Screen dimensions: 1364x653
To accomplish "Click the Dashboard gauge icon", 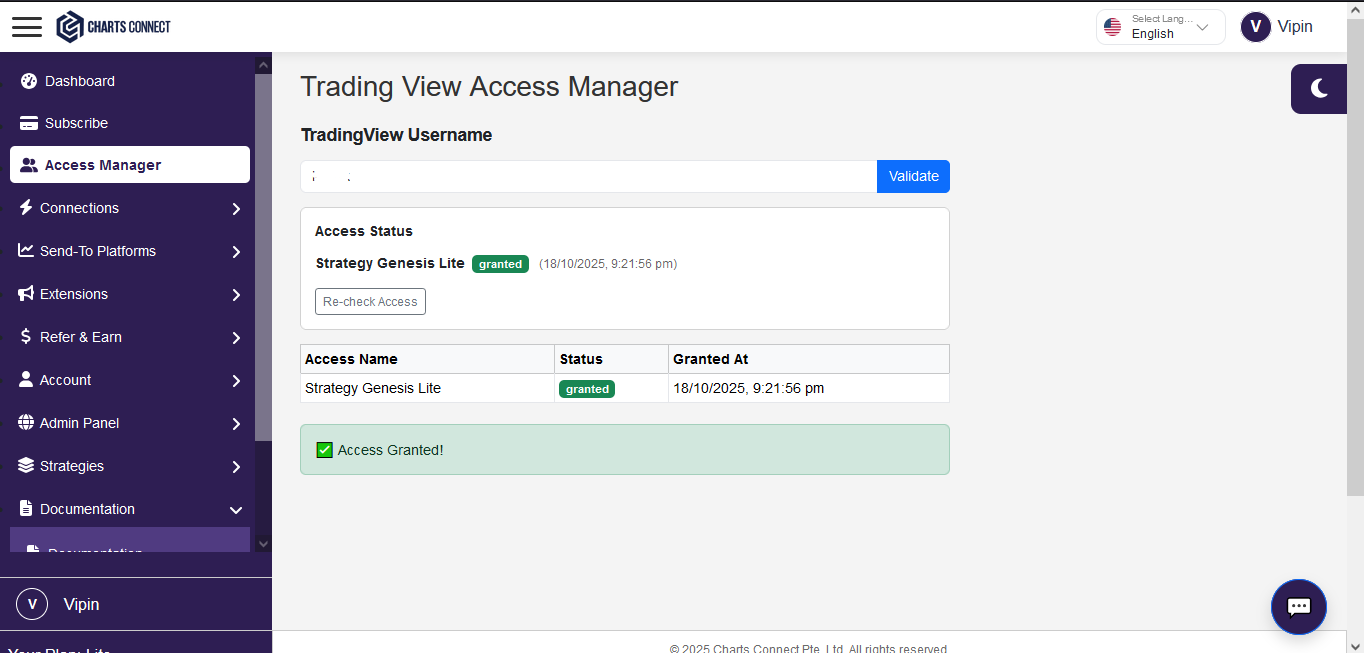I will coord(29,81).
